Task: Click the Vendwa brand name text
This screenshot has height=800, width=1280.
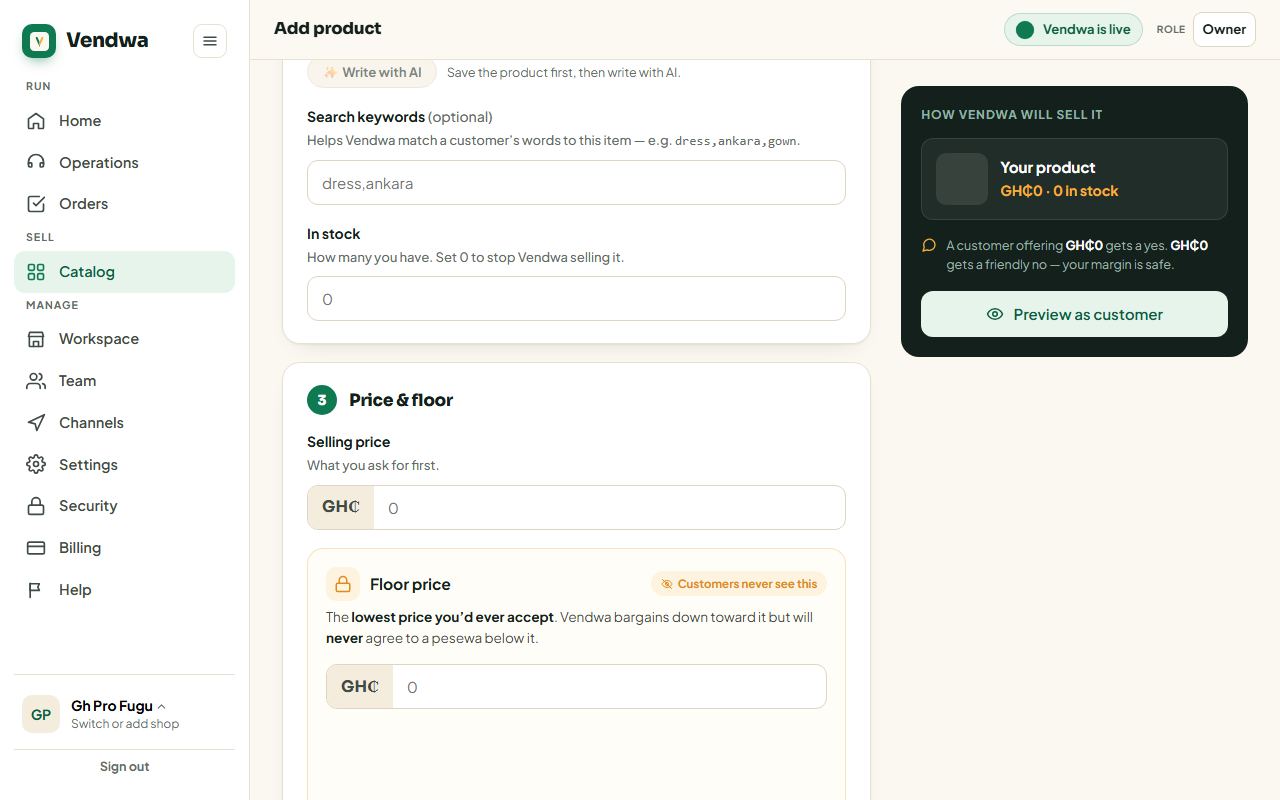Action: tap(107, 41)
